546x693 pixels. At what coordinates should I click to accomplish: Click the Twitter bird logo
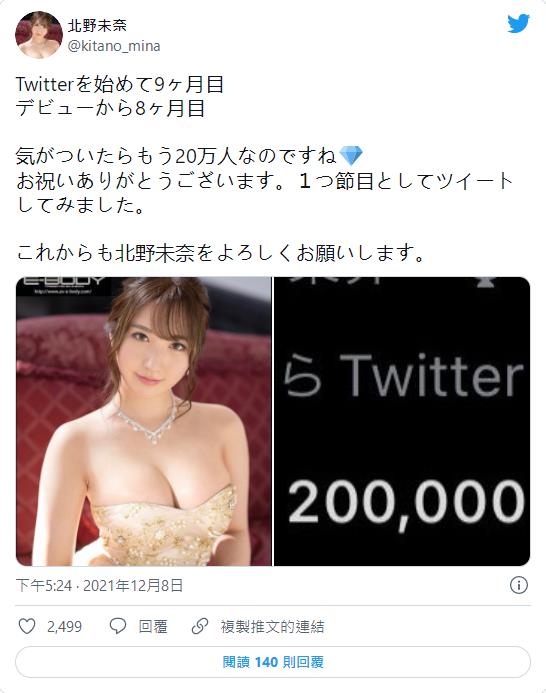[519, 23]
